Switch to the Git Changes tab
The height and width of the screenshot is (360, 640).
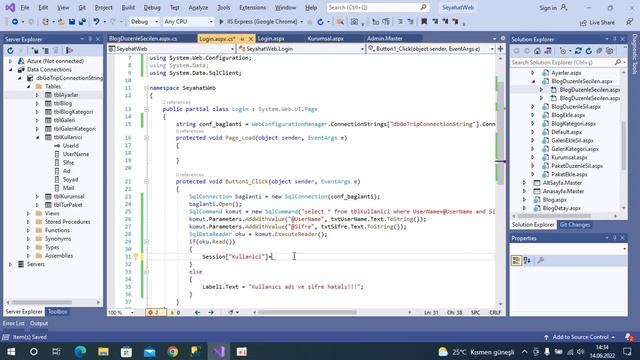click(575, 225)
